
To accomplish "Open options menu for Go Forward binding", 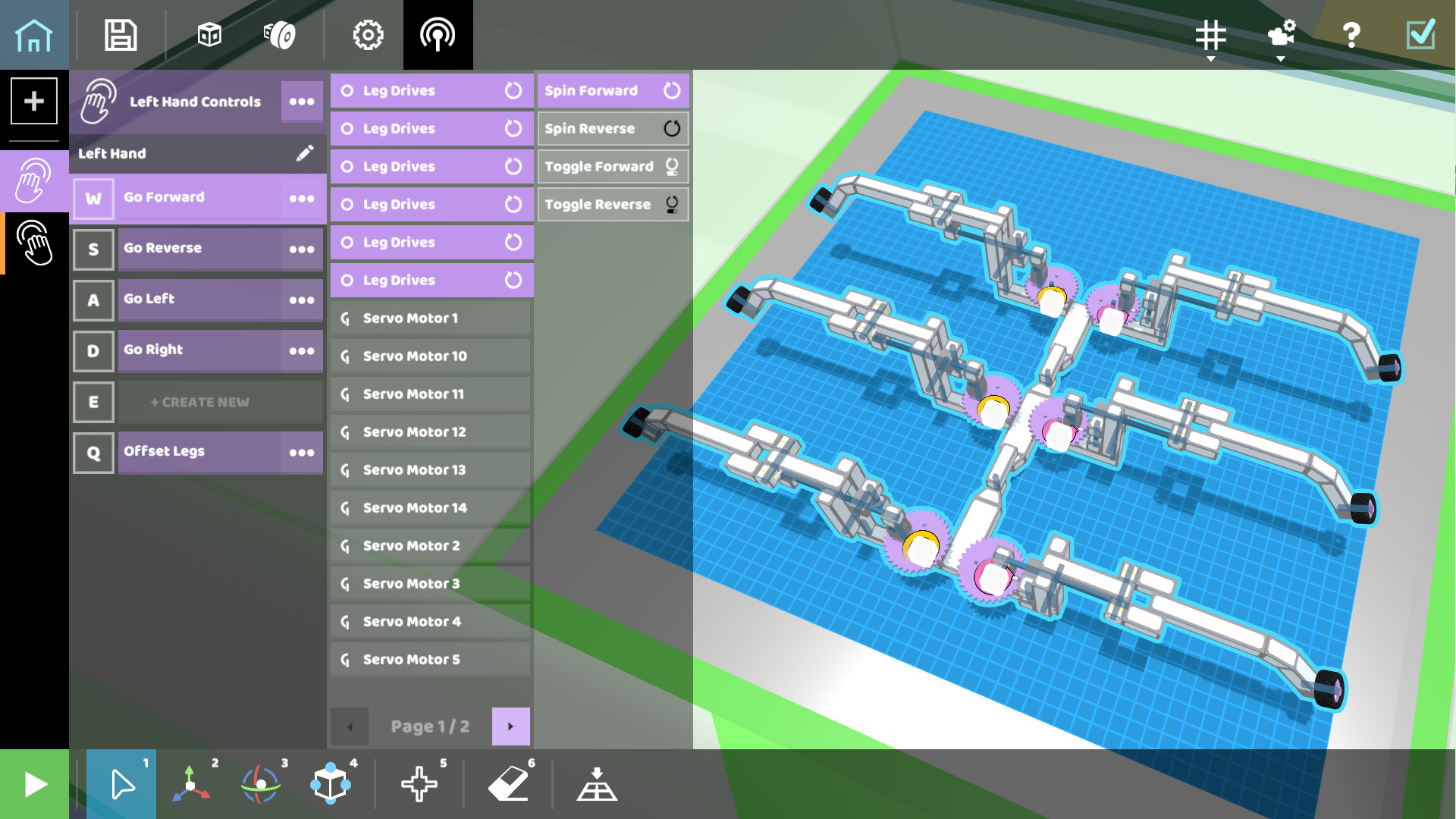I will [303, 198].
